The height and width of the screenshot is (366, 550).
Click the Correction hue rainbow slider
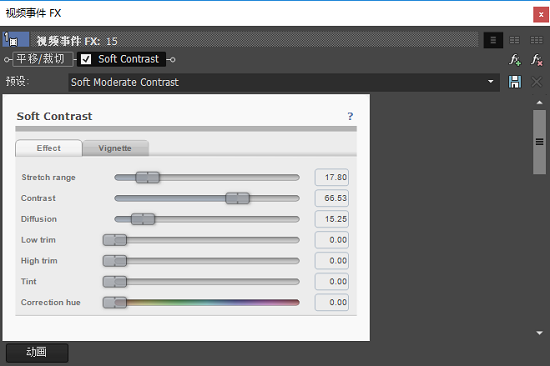[201, 302]
